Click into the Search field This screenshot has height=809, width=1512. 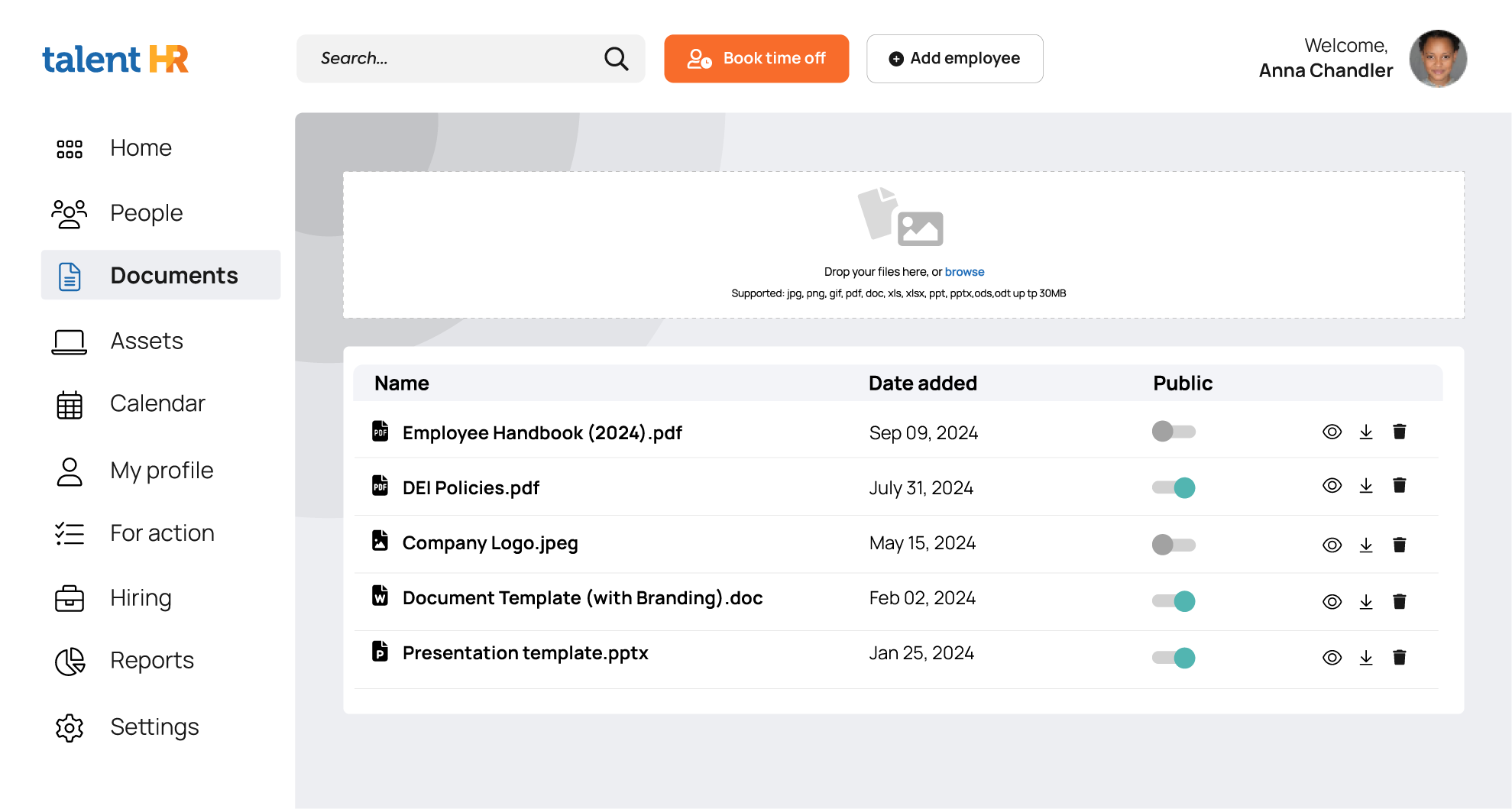[x=451, y=59]
